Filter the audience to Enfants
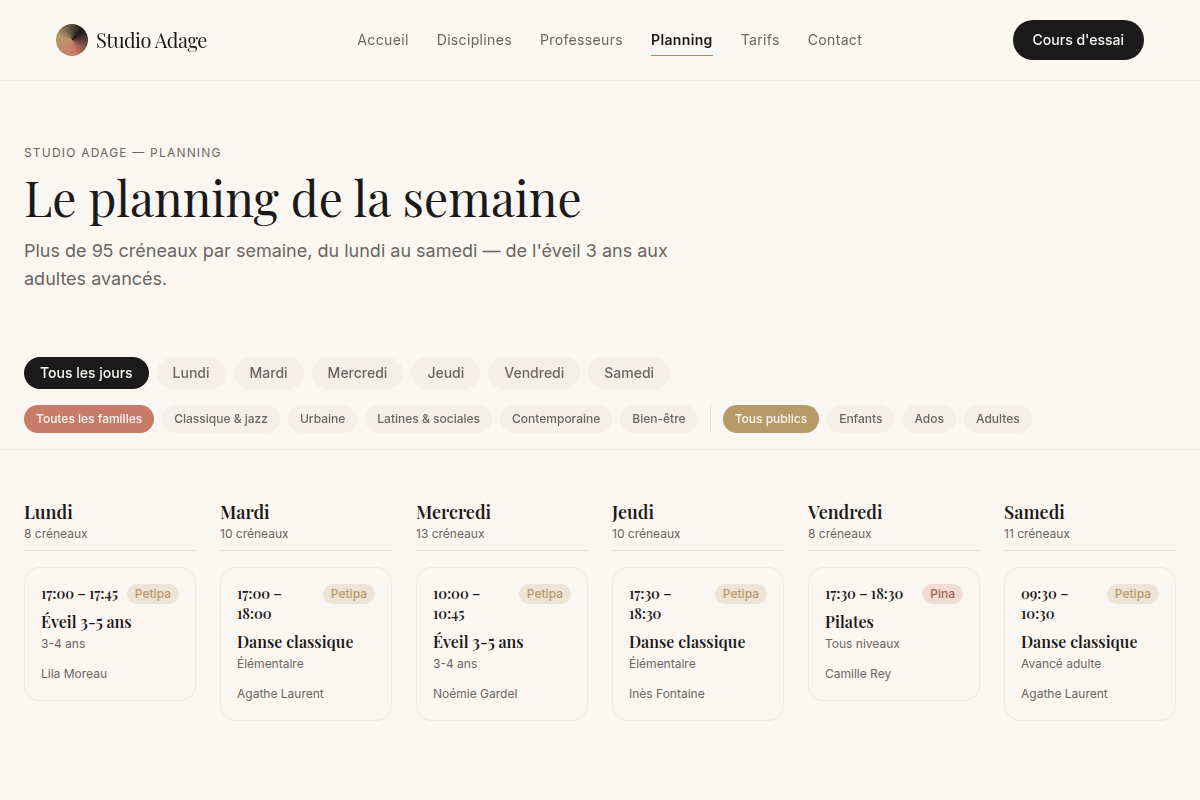Image resolution: width=1200 pixels, height=800 pixels. coord(861,419)
